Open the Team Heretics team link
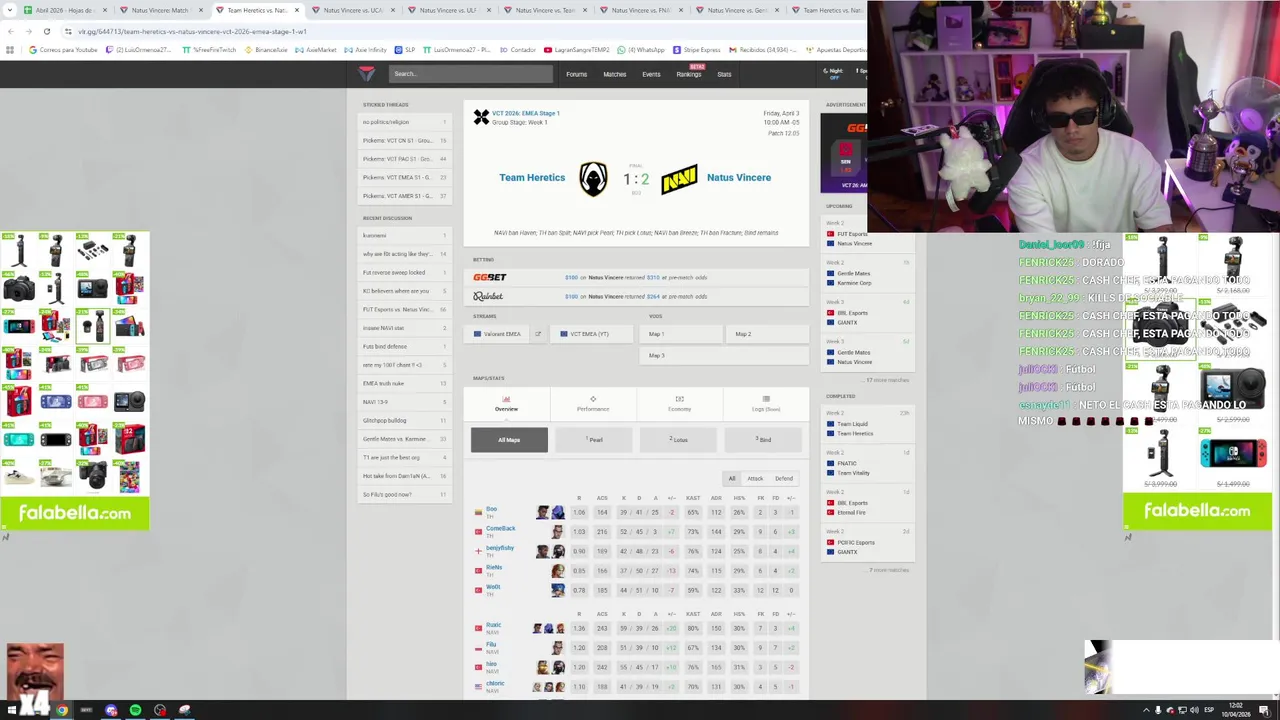The image size is (1280, 720). [532, 178]
